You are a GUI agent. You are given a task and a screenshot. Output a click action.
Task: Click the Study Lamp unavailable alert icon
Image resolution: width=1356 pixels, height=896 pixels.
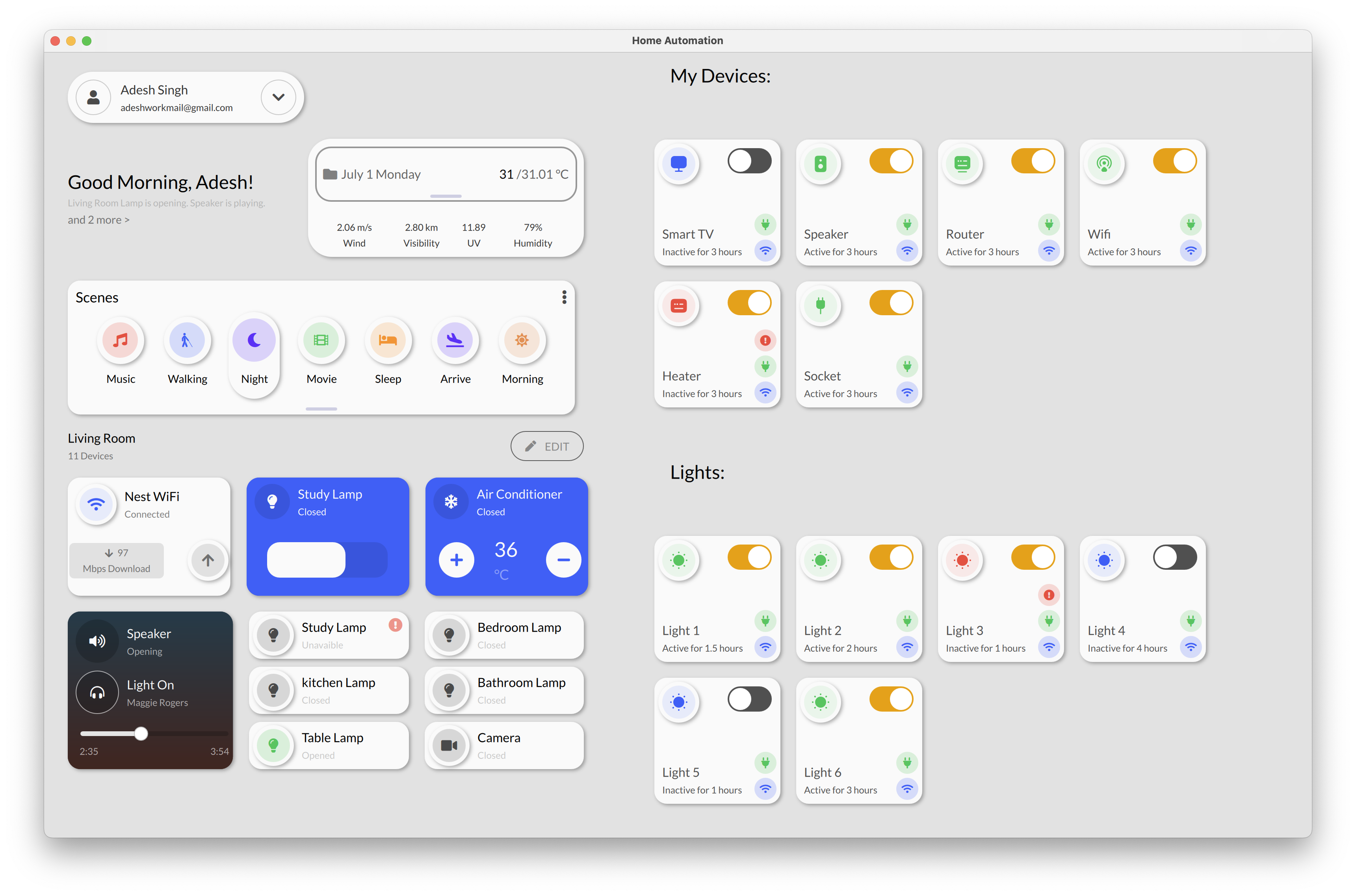pyautogui.click(x=395, y=625)
